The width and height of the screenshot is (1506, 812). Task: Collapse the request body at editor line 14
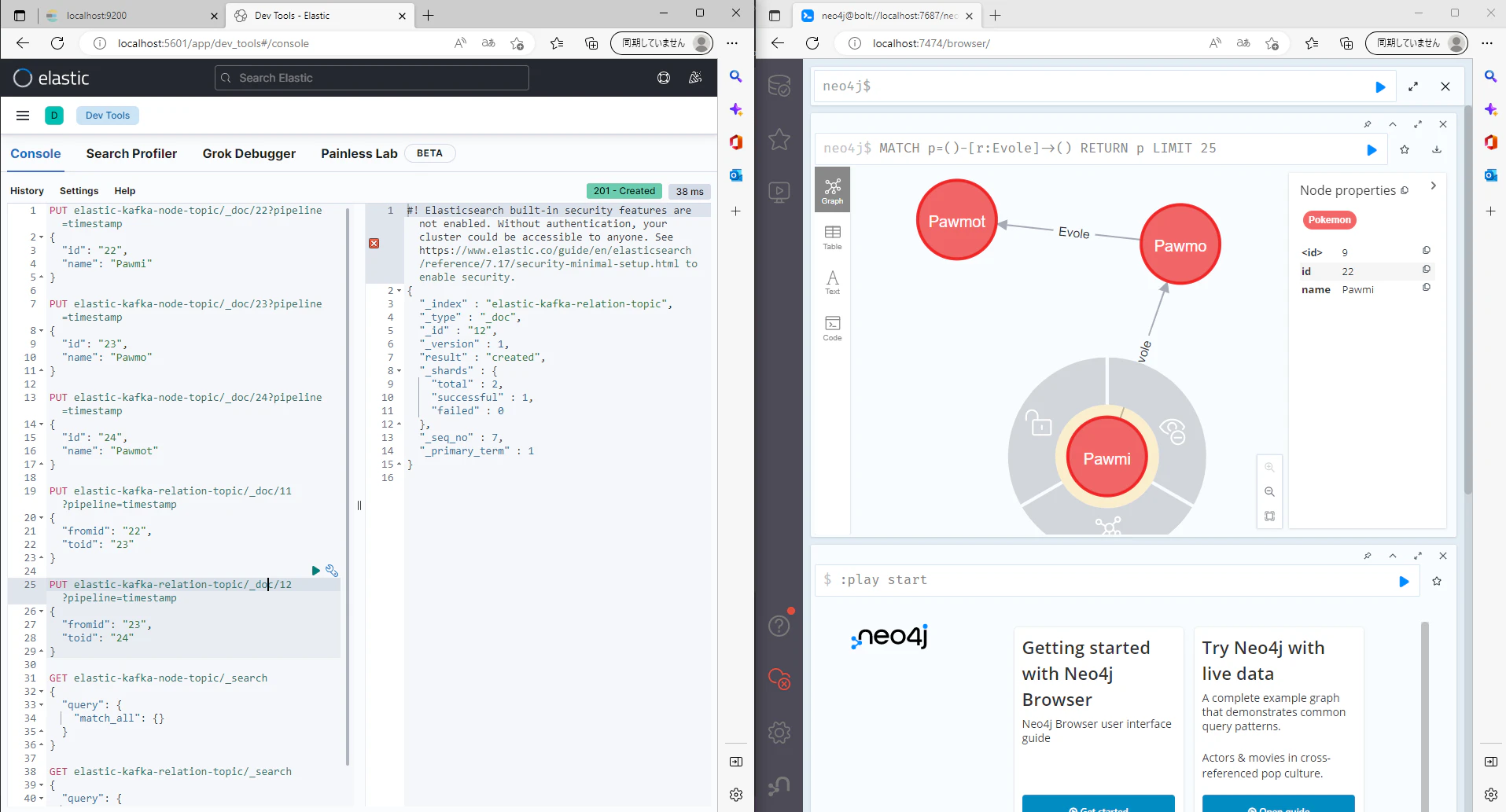click(x=42, y=424)
